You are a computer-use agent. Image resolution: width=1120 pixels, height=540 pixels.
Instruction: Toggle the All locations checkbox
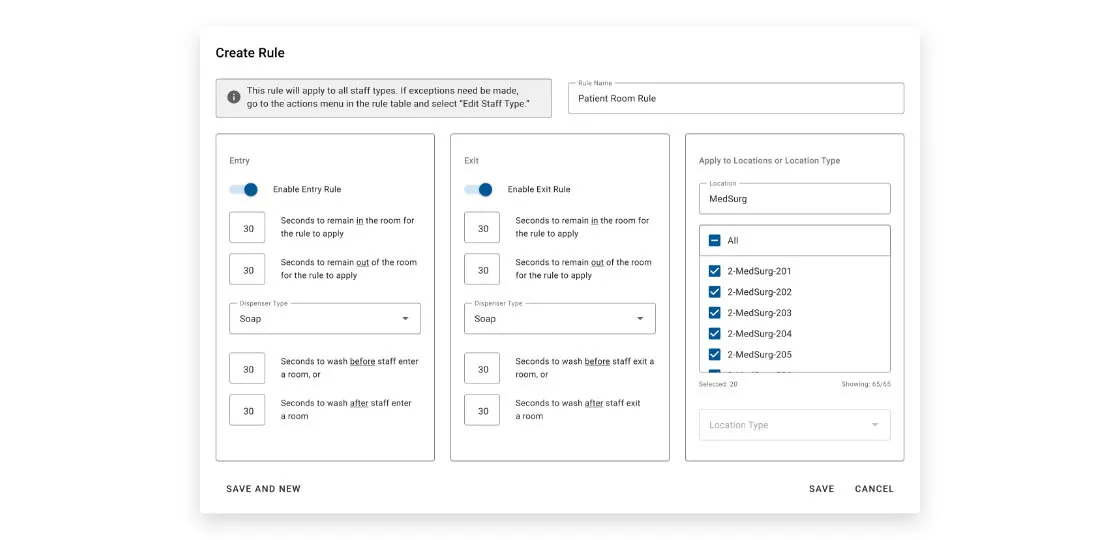tap(714, 240)
